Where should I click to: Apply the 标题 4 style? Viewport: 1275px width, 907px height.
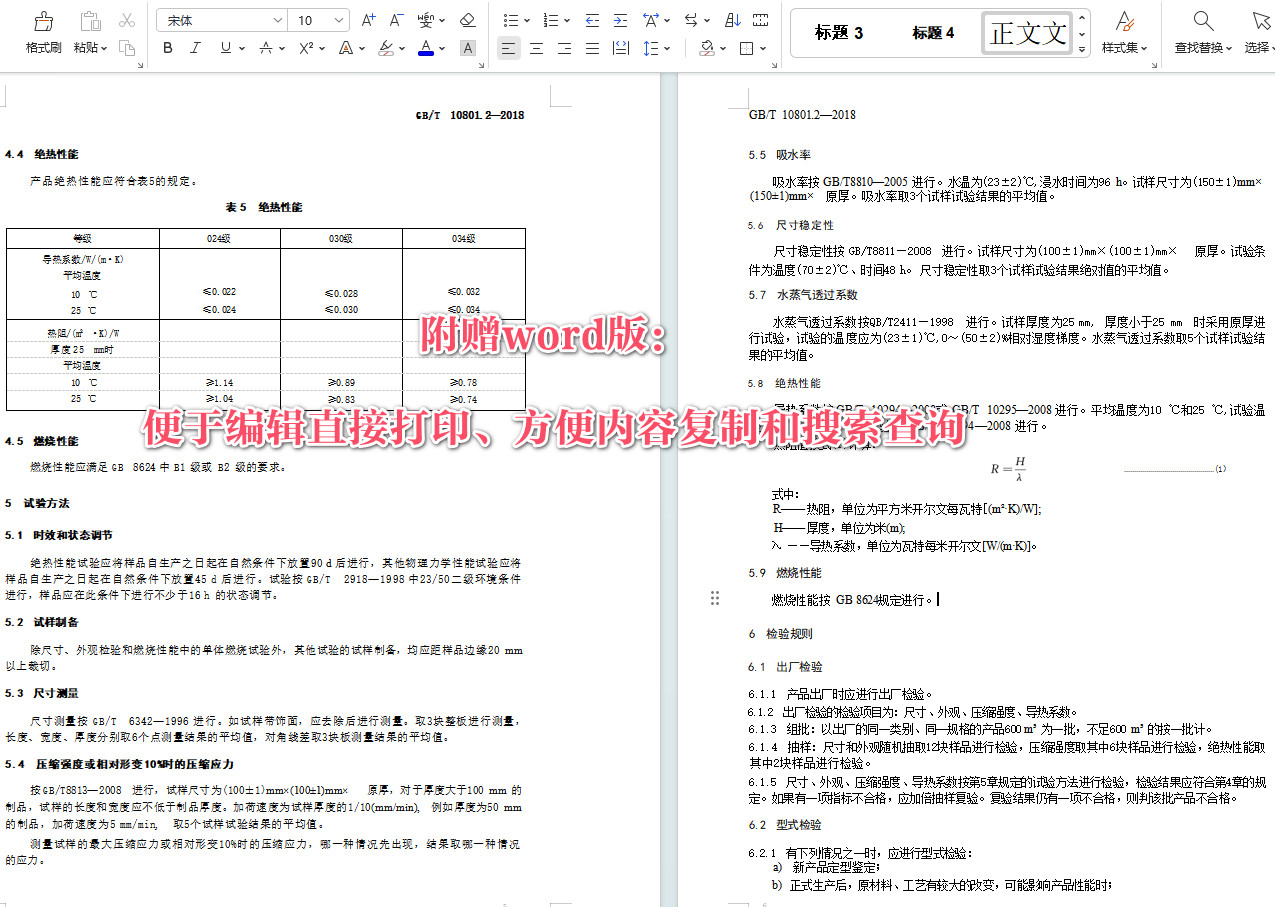click(932, 32)
